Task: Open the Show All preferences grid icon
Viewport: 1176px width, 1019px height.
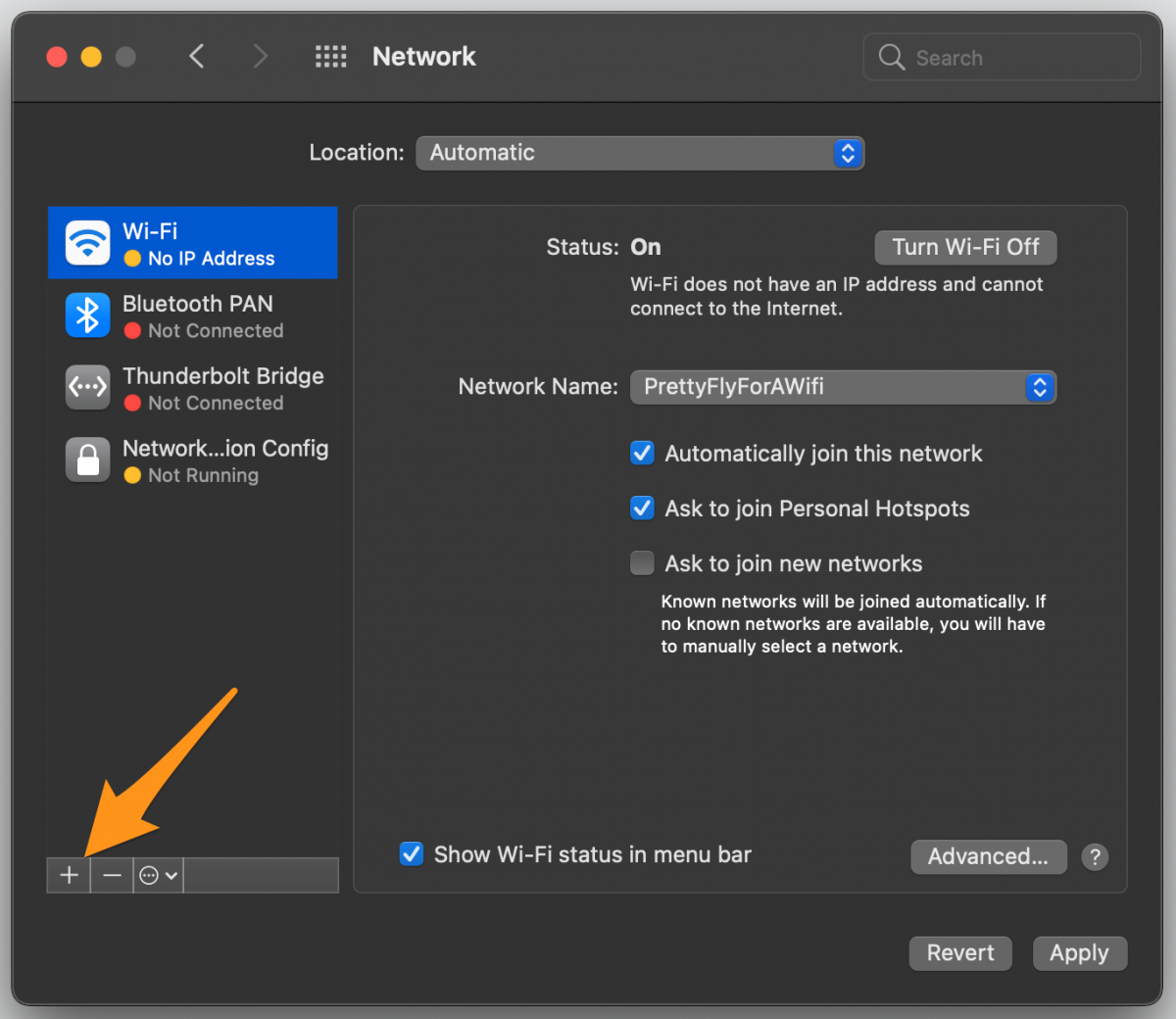Action: tap(330, 56)
